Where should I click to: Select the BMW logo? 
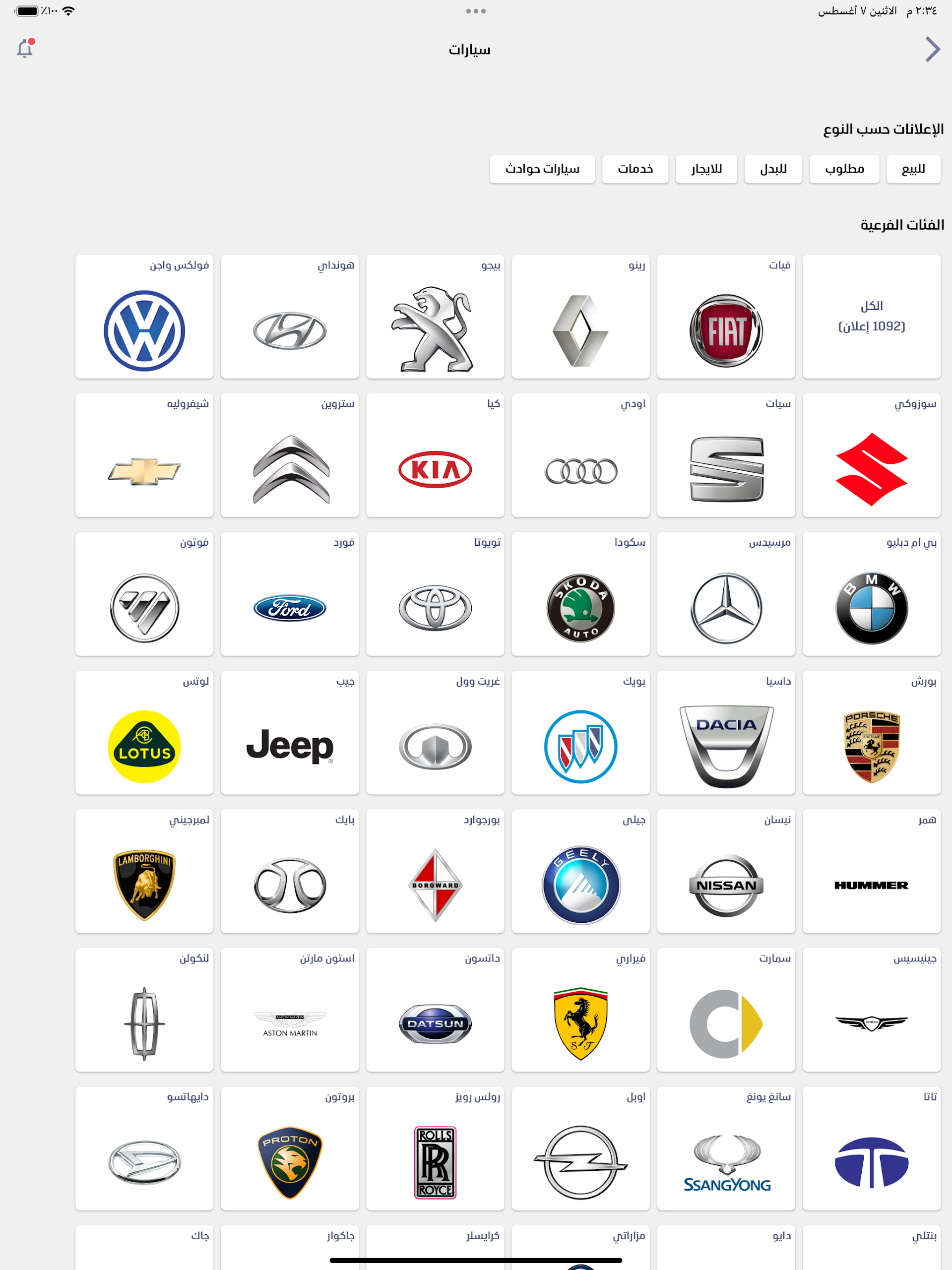coord(872,609)
